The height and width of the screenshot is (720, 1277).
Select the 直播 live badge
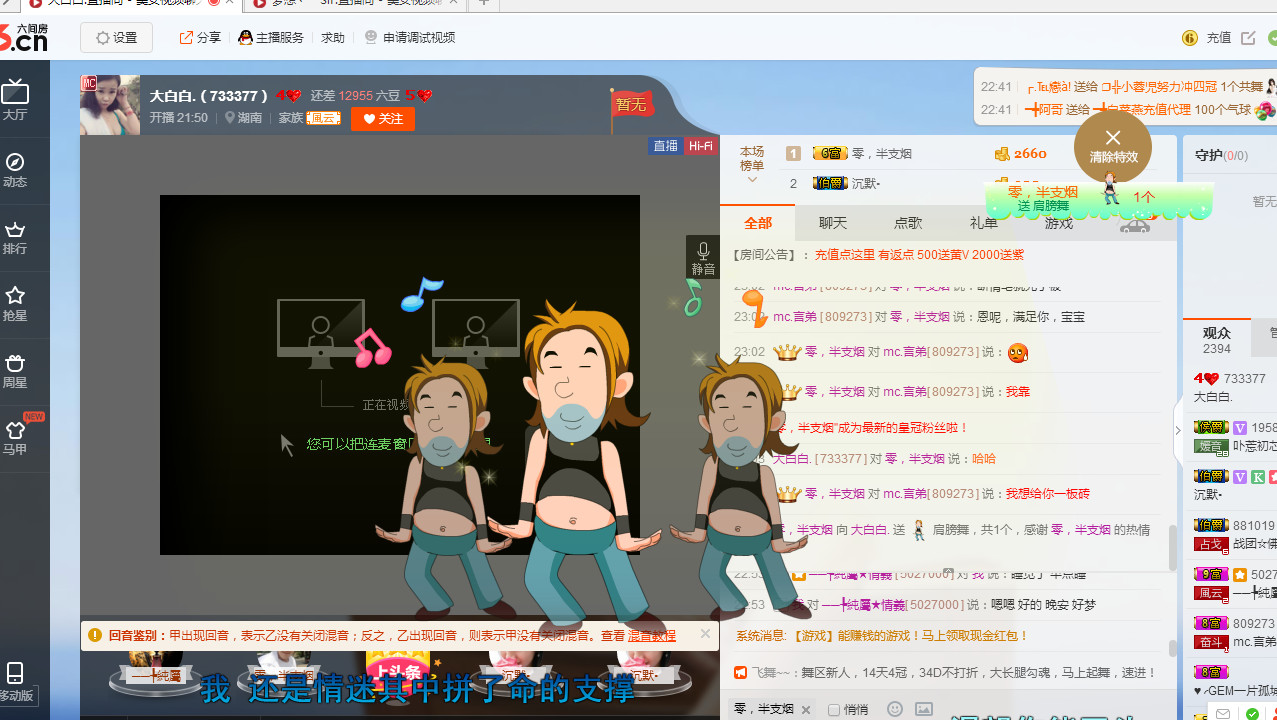tap(666, 146)
